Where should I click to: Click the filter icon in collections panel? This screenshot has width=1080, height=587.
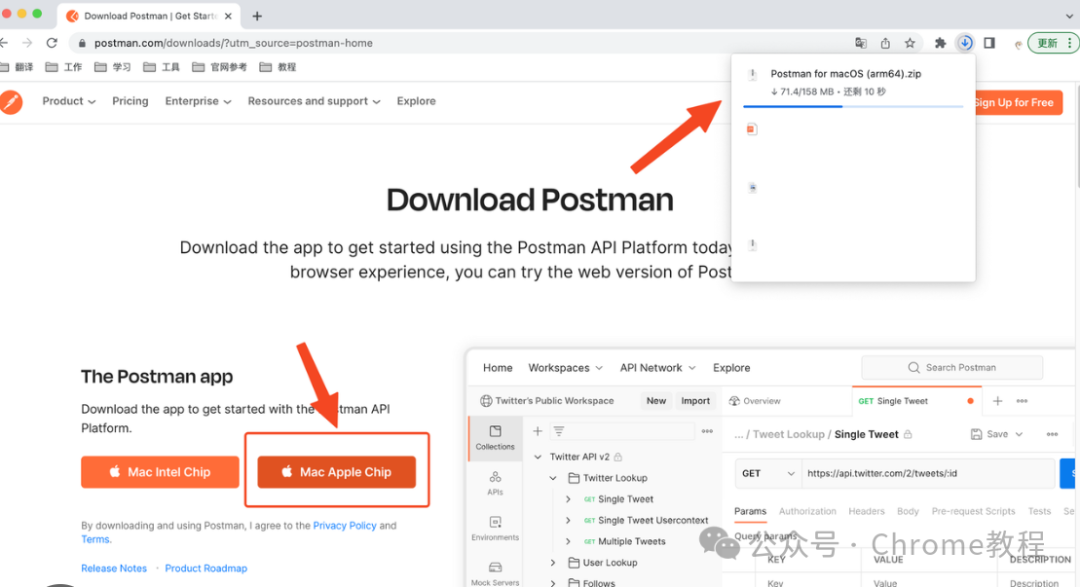tap(559, 431)
